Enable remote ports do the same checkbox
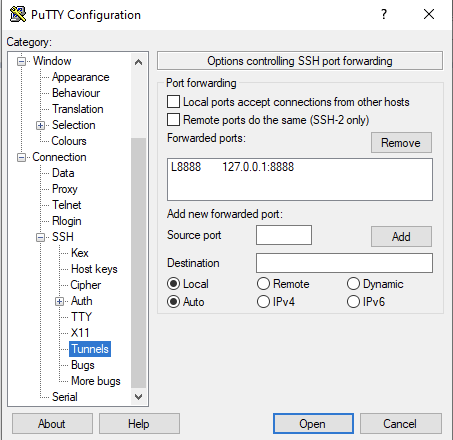 pyautogui.click(x=173, y=119)
